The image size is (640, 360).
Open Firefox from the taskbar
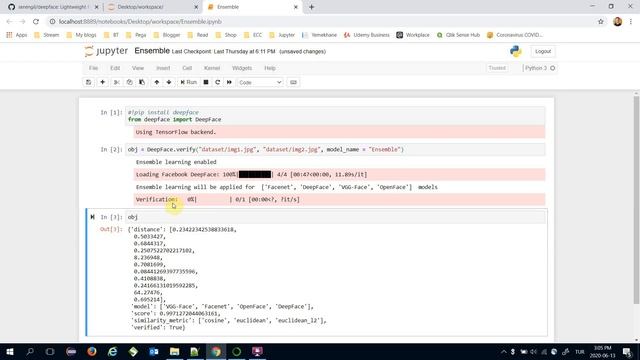tap(91, 351)
